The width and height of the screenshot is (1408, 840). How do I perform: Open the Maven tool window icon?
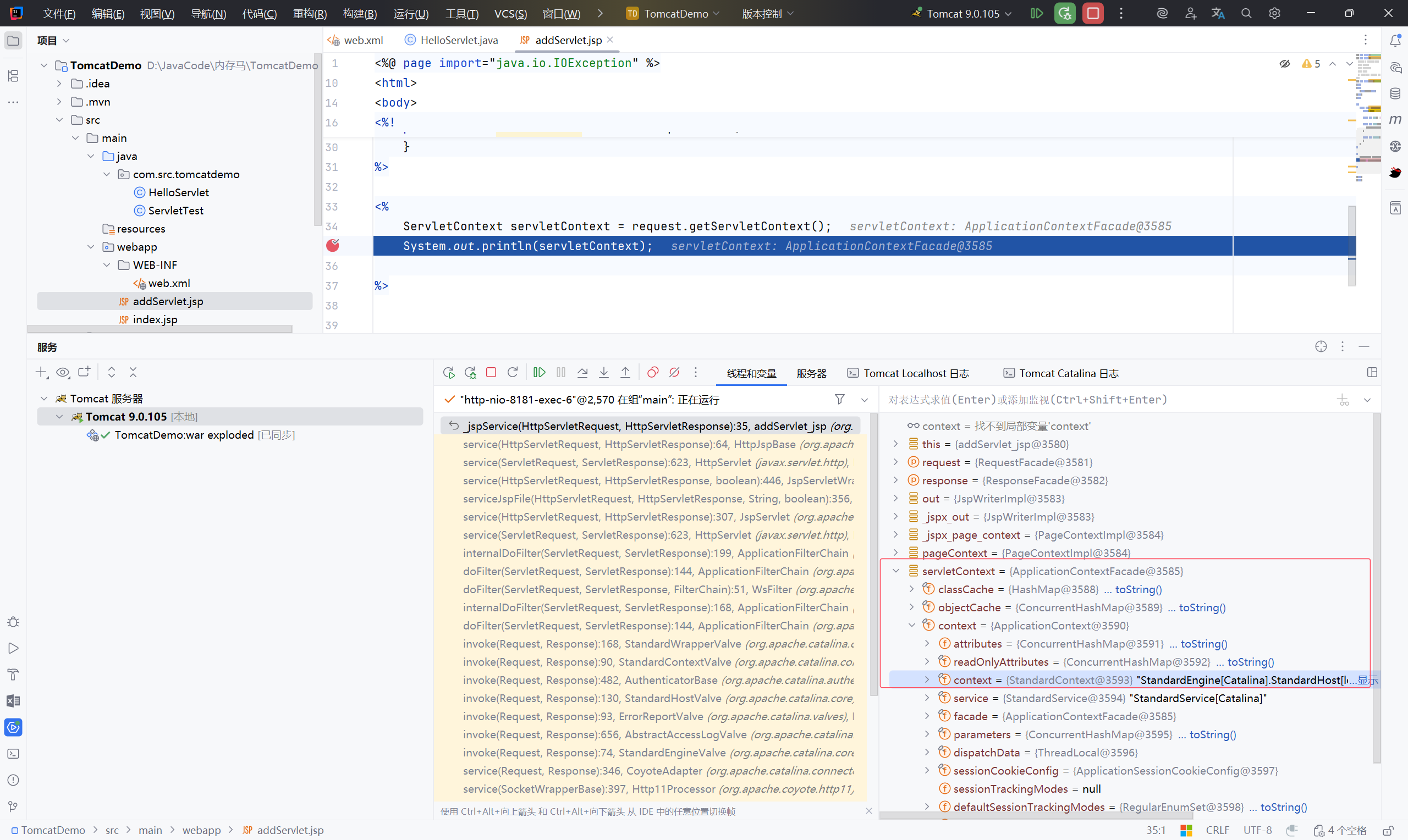click(1395, 119)
